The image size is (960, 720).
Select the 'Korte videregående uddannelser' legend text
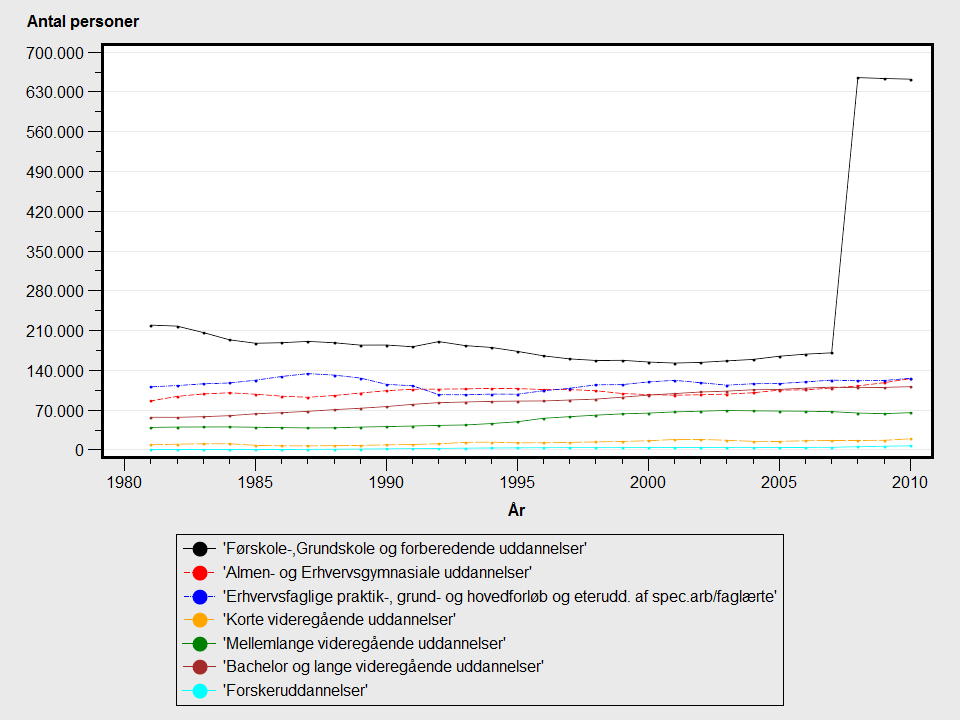pos(339,619)
